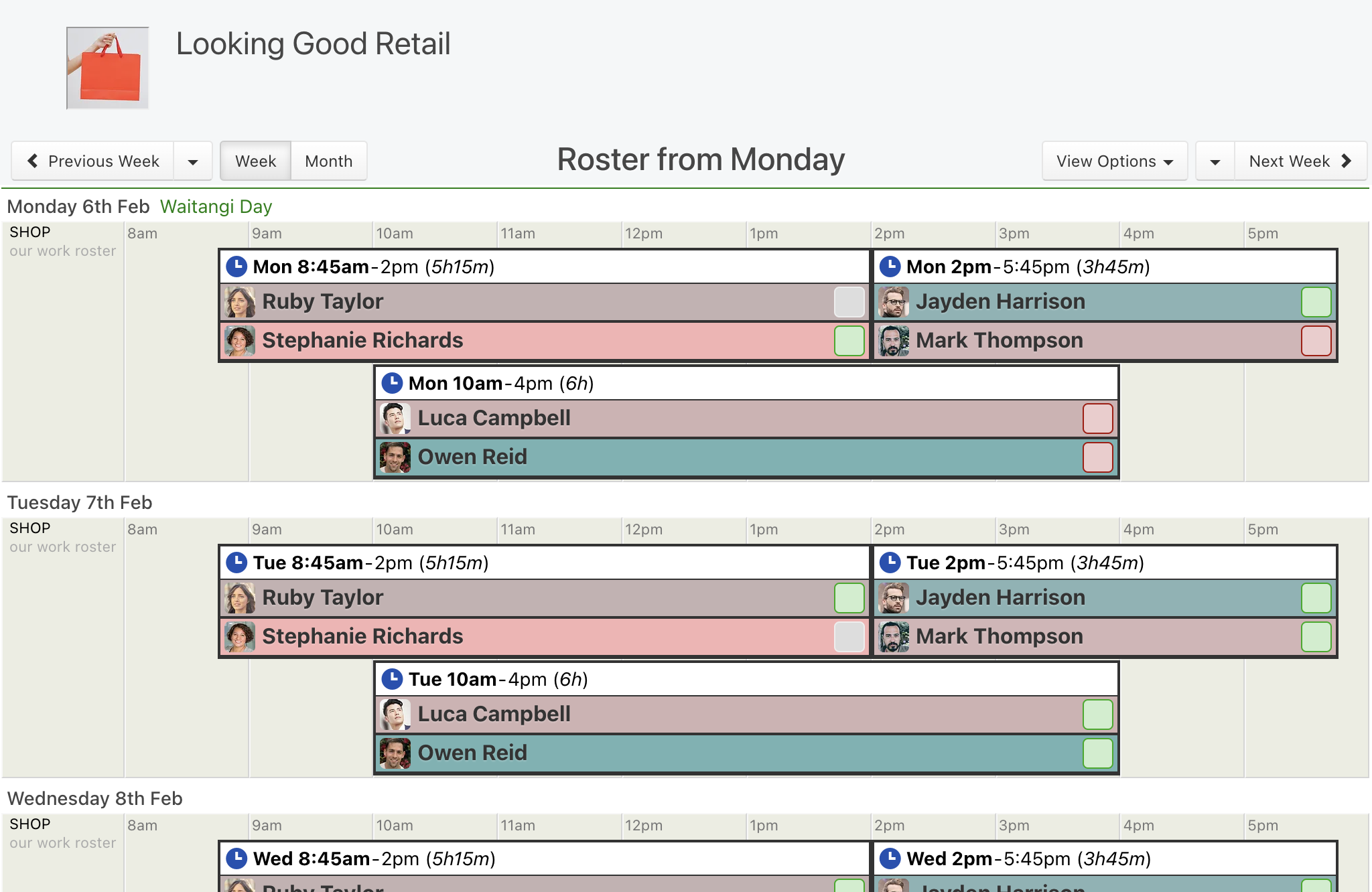Select the Week view tab

256,161
